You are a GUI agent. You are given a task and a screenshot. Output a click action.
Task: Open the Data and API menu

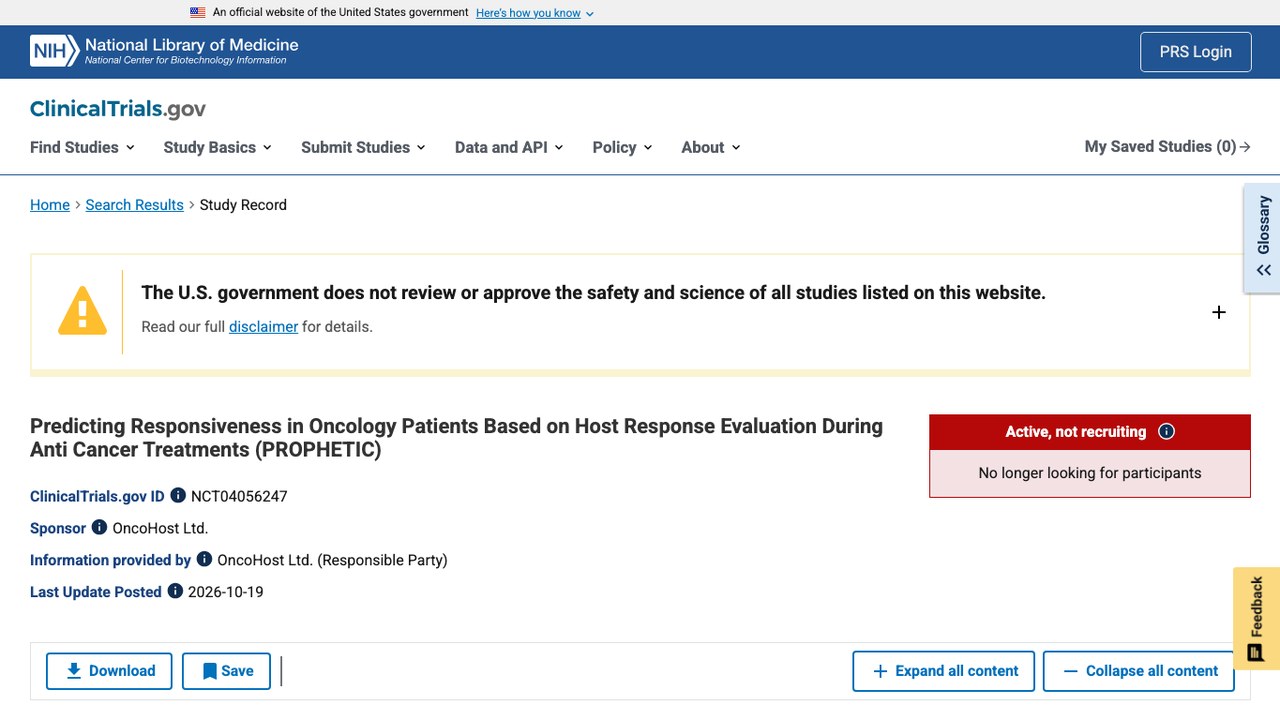point(509,147)
